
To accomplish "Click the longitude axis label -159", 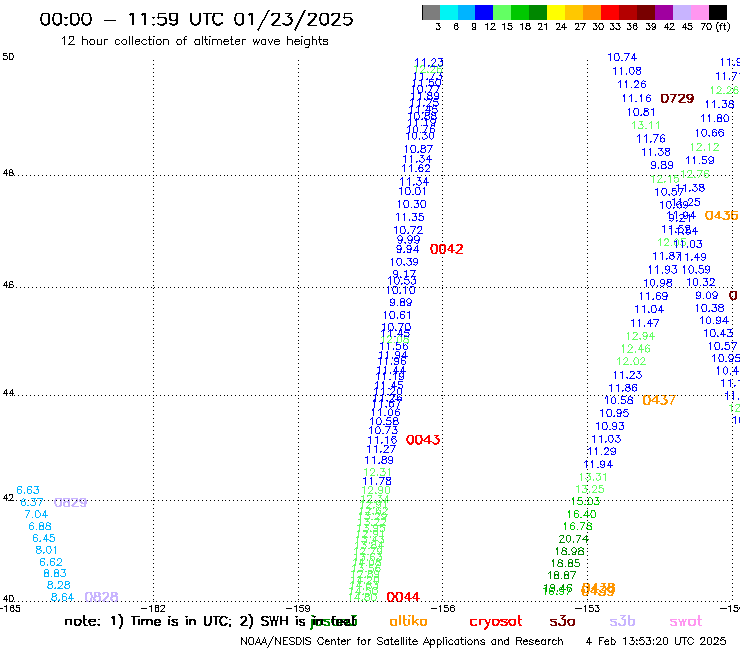I will point(299,609).
